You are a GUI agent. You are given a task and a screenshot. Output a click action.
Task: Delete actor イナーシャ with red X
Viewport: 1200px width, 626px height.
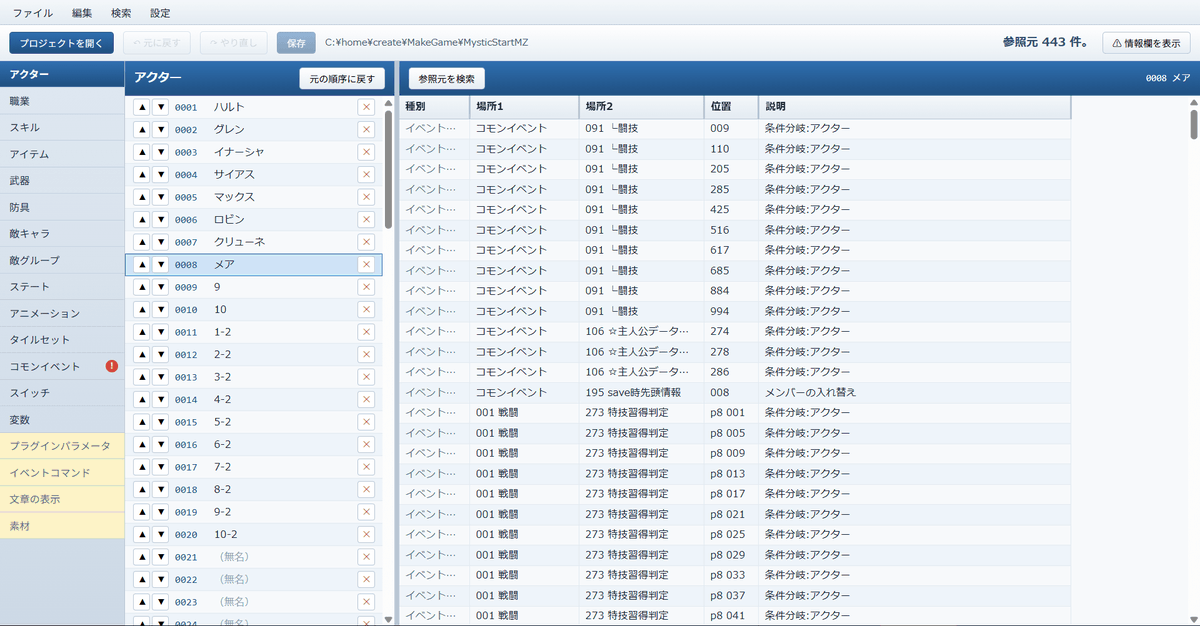366,152
